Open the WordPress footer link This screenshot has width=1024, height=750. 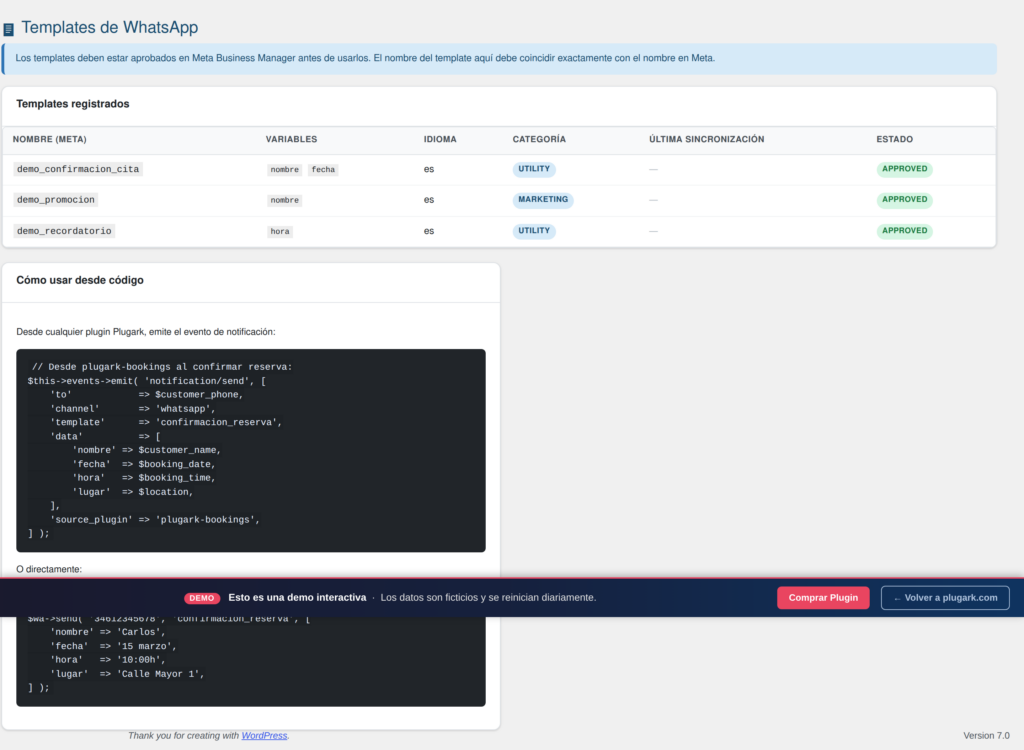[x=264, y=736]
